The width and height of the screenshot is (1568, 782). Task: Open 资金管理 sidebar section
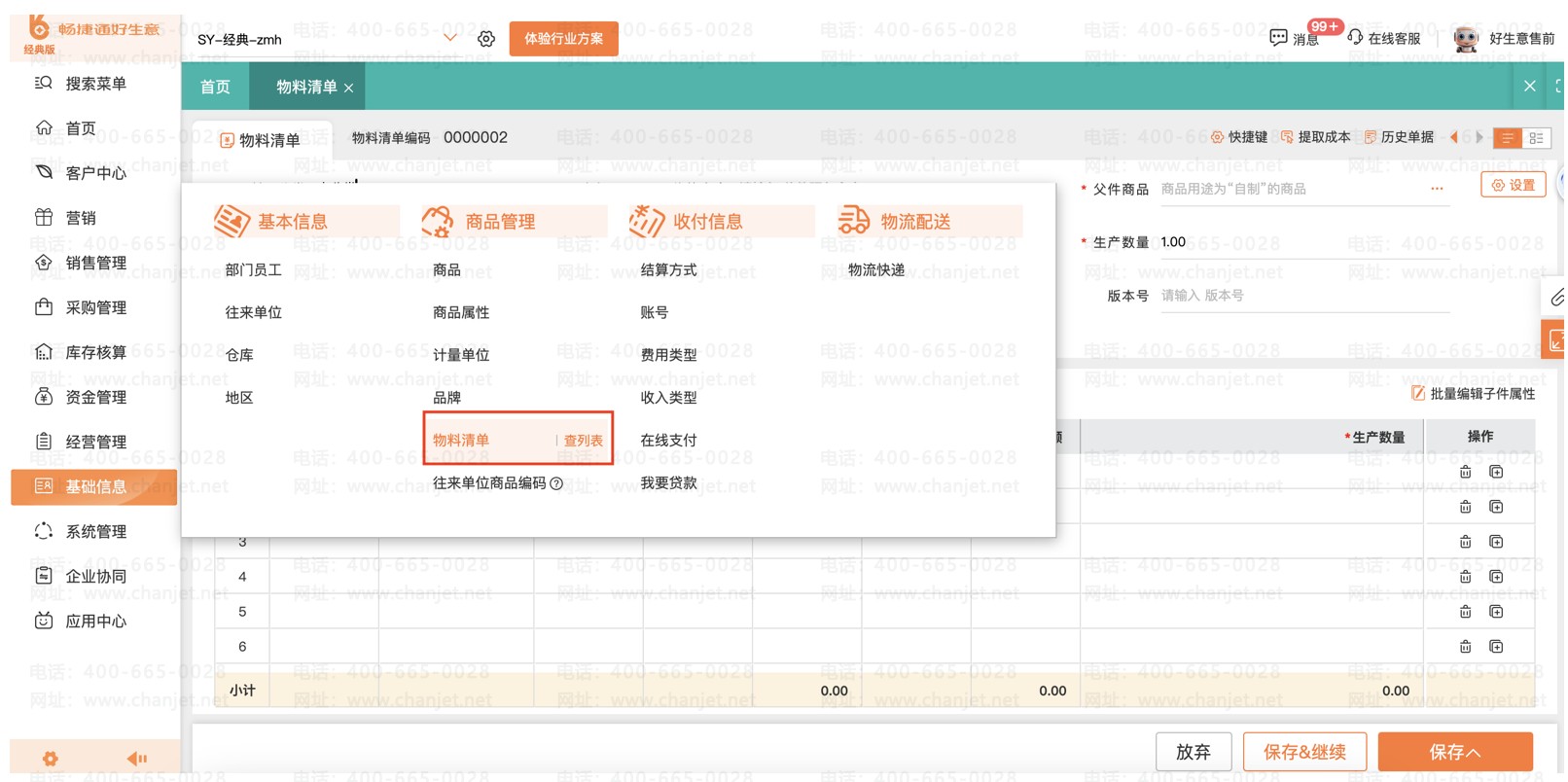82,397
